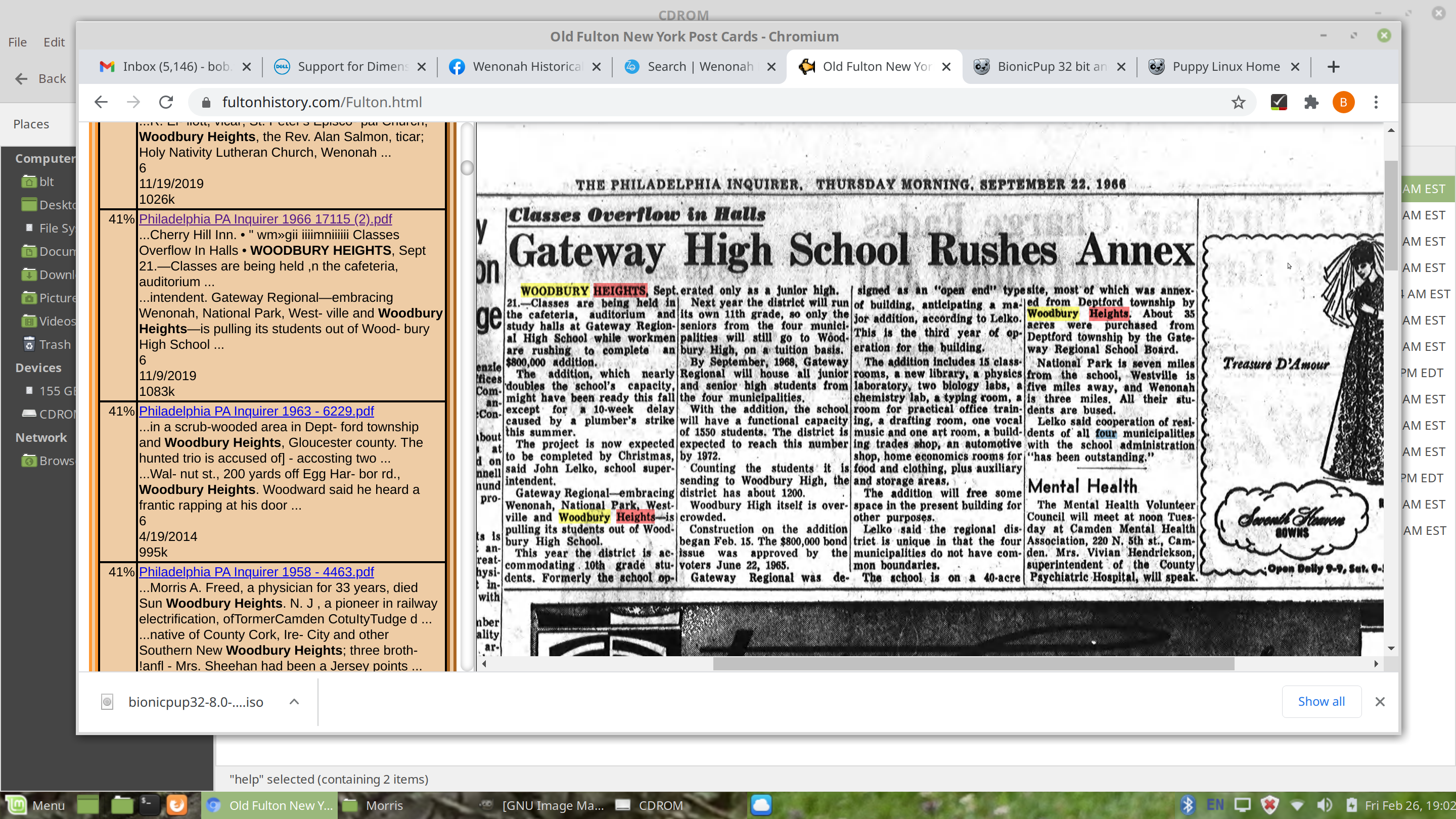The width and height of the screenshot is (1456, 819).
Task: Switch to GNU Image Manipulation taskbar entry
Action: (542, 805)
